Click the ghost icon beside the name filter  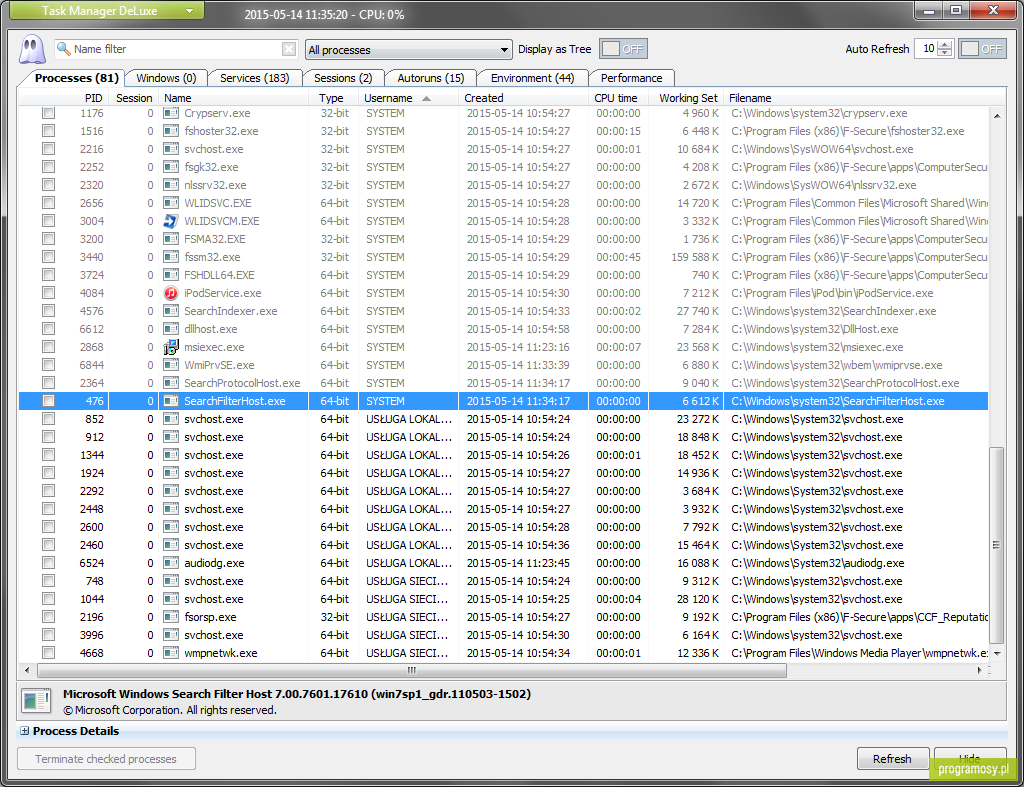[x=31, y=50]
